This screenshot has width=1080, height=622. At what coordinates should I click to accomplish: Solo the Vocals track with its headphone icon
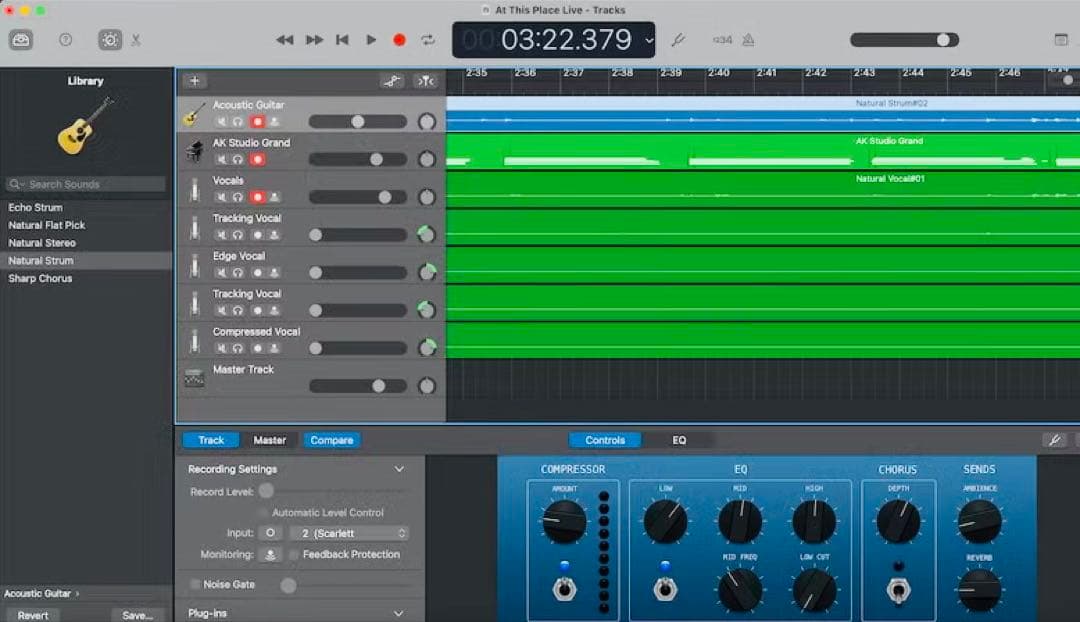[237, 196]
